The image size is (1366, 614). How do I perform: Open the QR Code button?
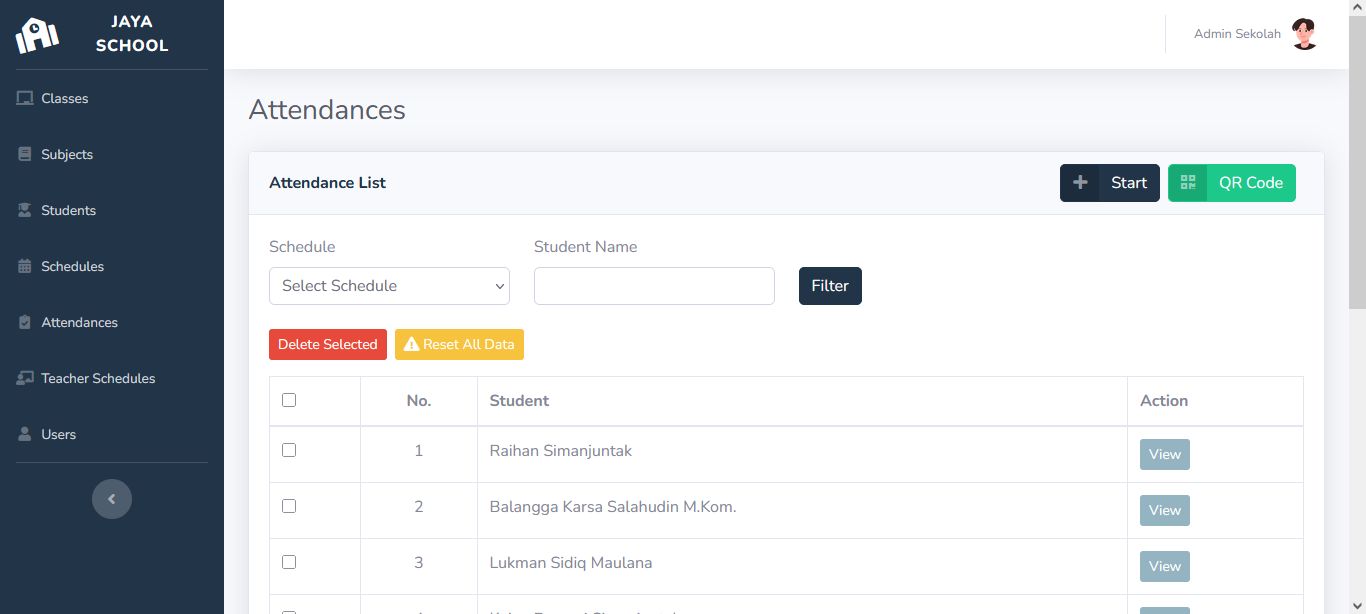point(1231,183)
